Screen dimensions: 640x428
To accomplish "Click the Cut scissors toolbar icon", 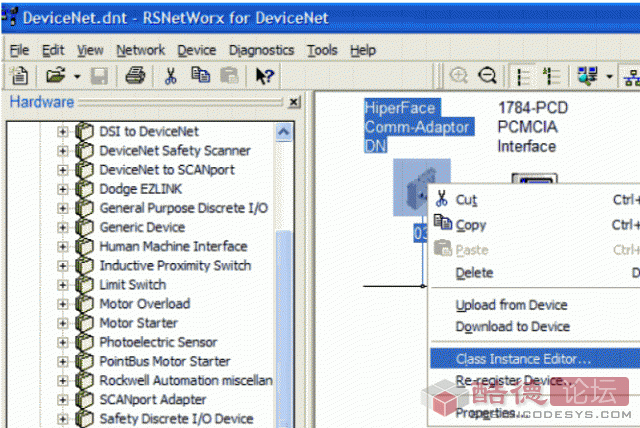I will pyautogui.click(x=171, y=75).
